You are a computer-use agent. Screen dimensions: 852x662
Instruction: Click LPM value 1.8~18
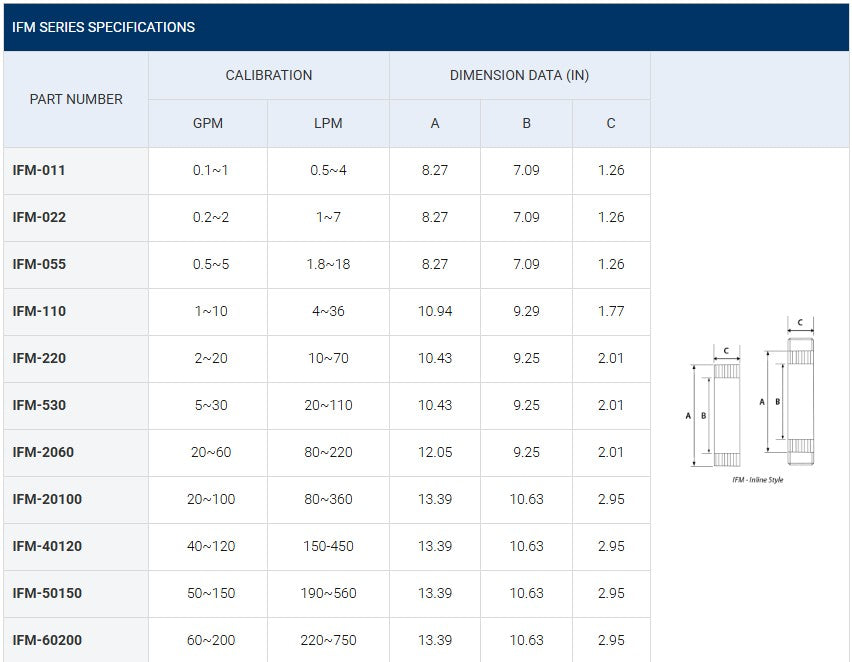[328, 264]
